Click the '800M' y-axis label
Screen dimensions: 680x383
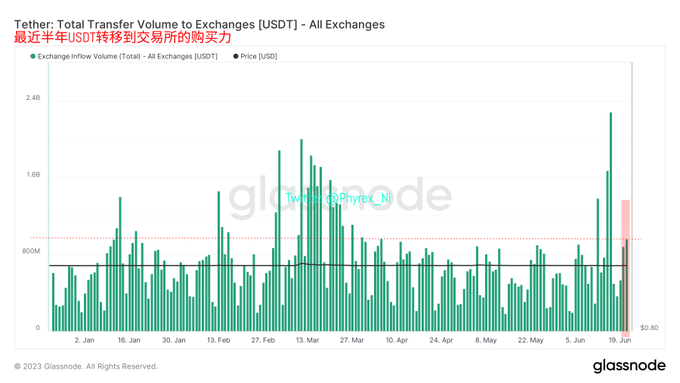pyautogui.click(x=31, y=251)
